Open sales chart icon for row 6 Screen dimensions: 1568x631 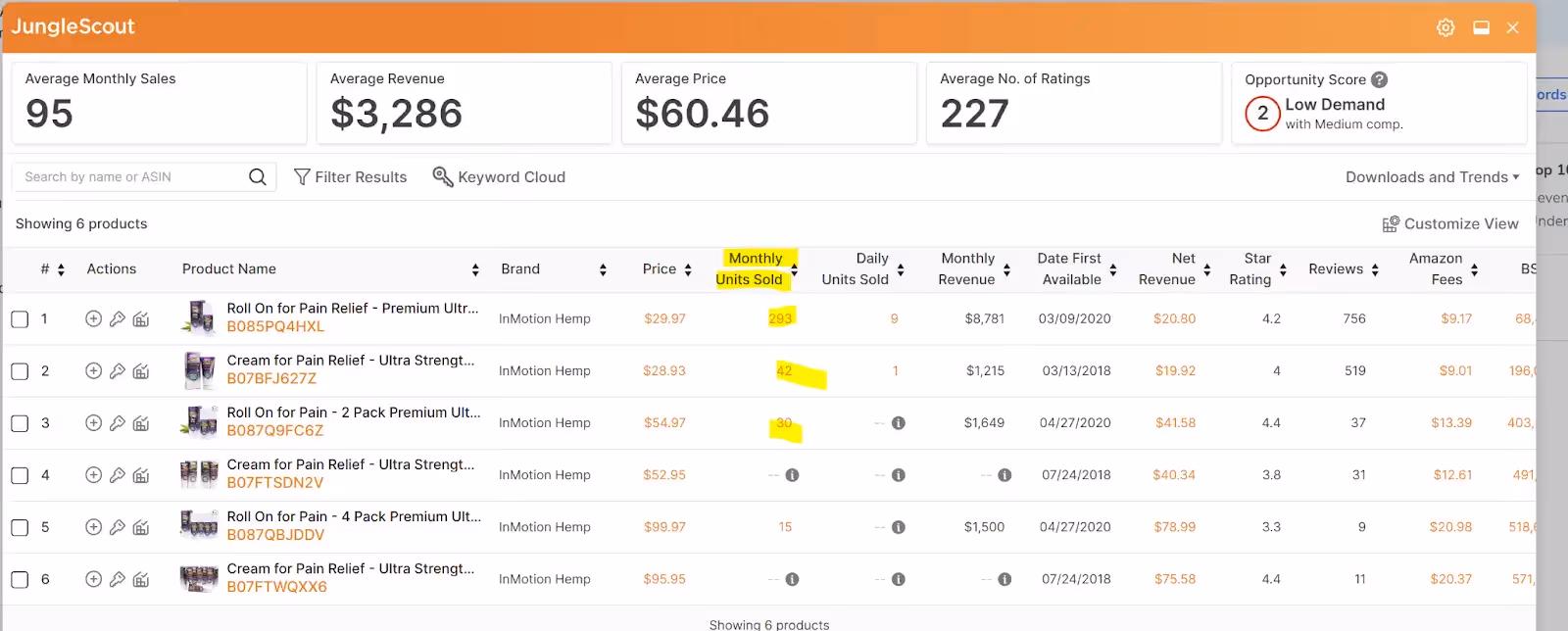click(x=141, y=579)
